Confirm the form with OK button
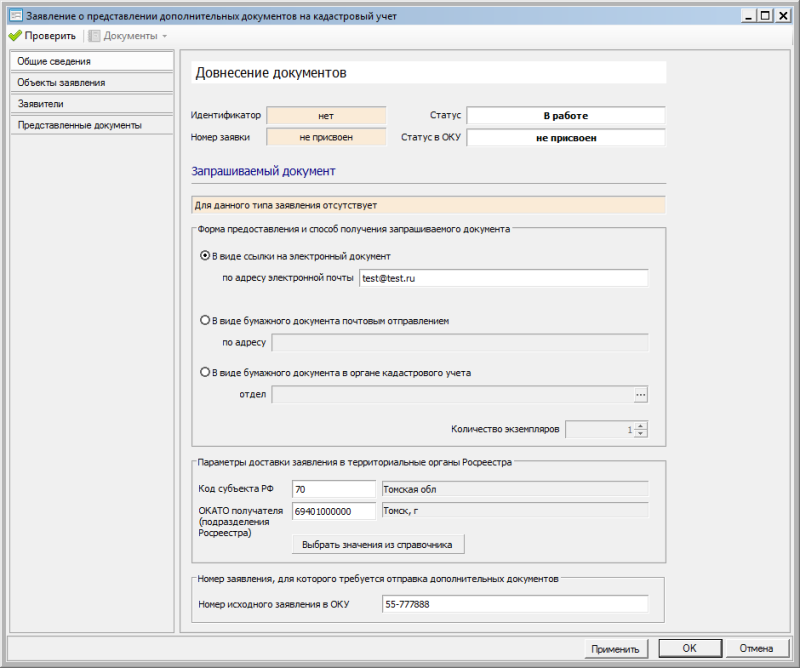The height and width of the screenshot is (668, 800). [689, 648]
